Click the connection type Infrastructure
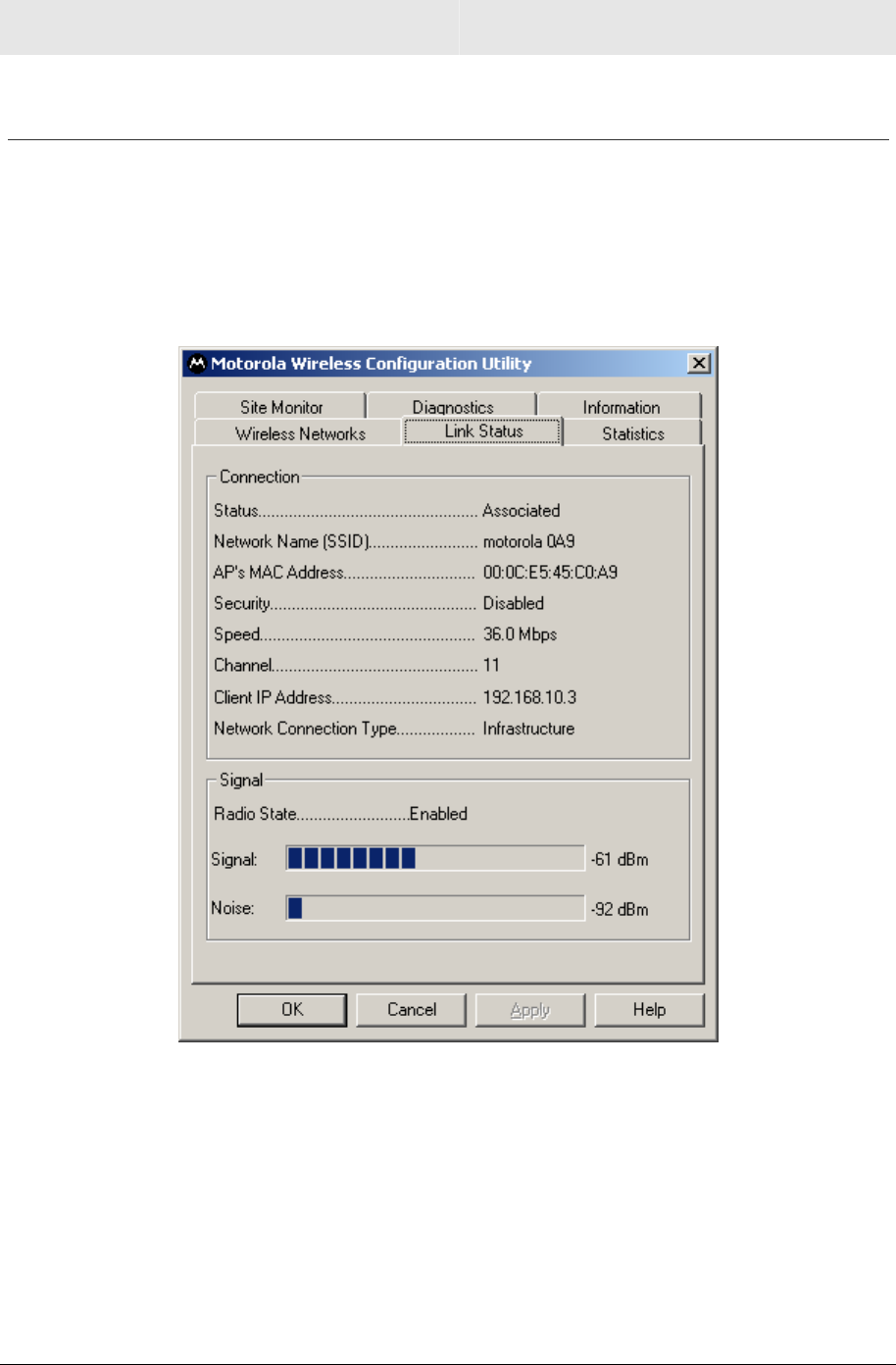 (528, 729)
